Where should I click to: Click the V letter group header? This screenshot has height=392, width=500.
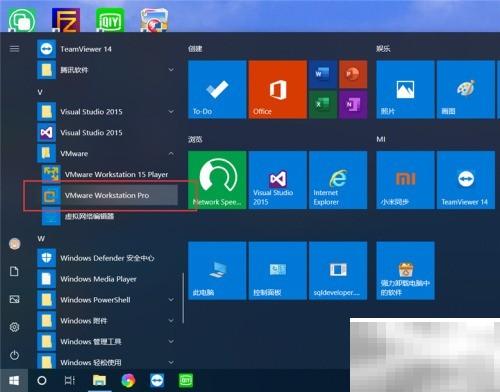point(40,92)
